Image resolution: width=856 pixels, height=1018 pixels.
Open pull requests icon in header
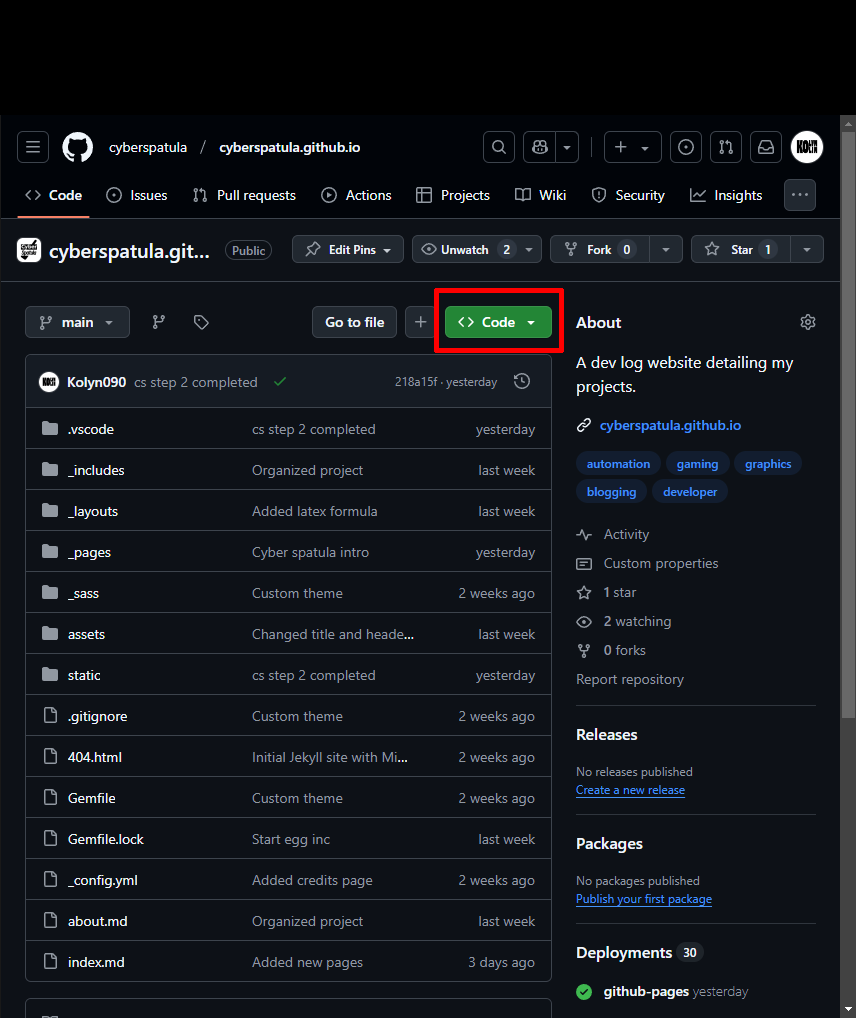coord(726,147)
